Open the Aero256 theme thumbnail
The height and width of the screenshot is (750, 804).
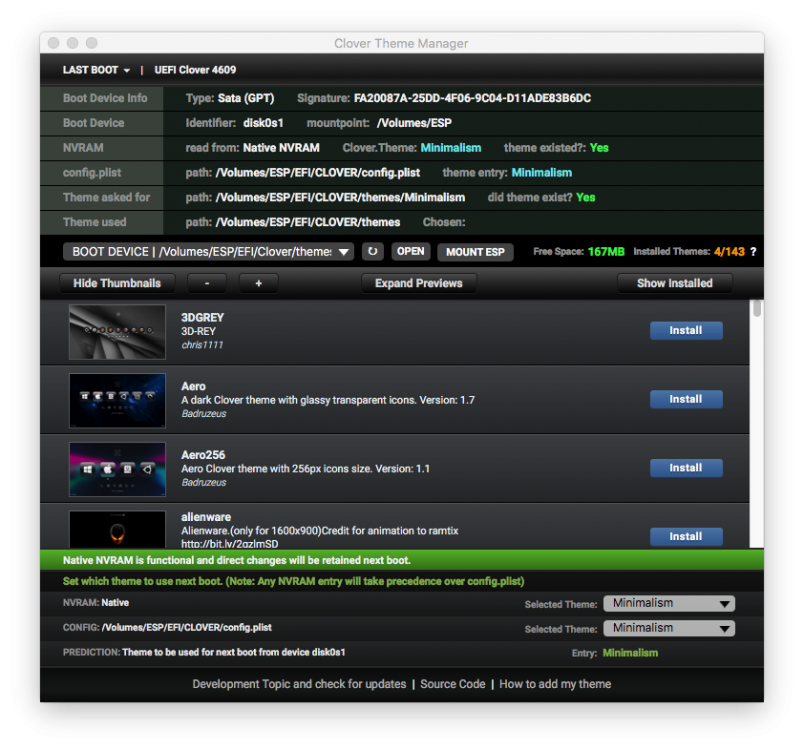117,469
